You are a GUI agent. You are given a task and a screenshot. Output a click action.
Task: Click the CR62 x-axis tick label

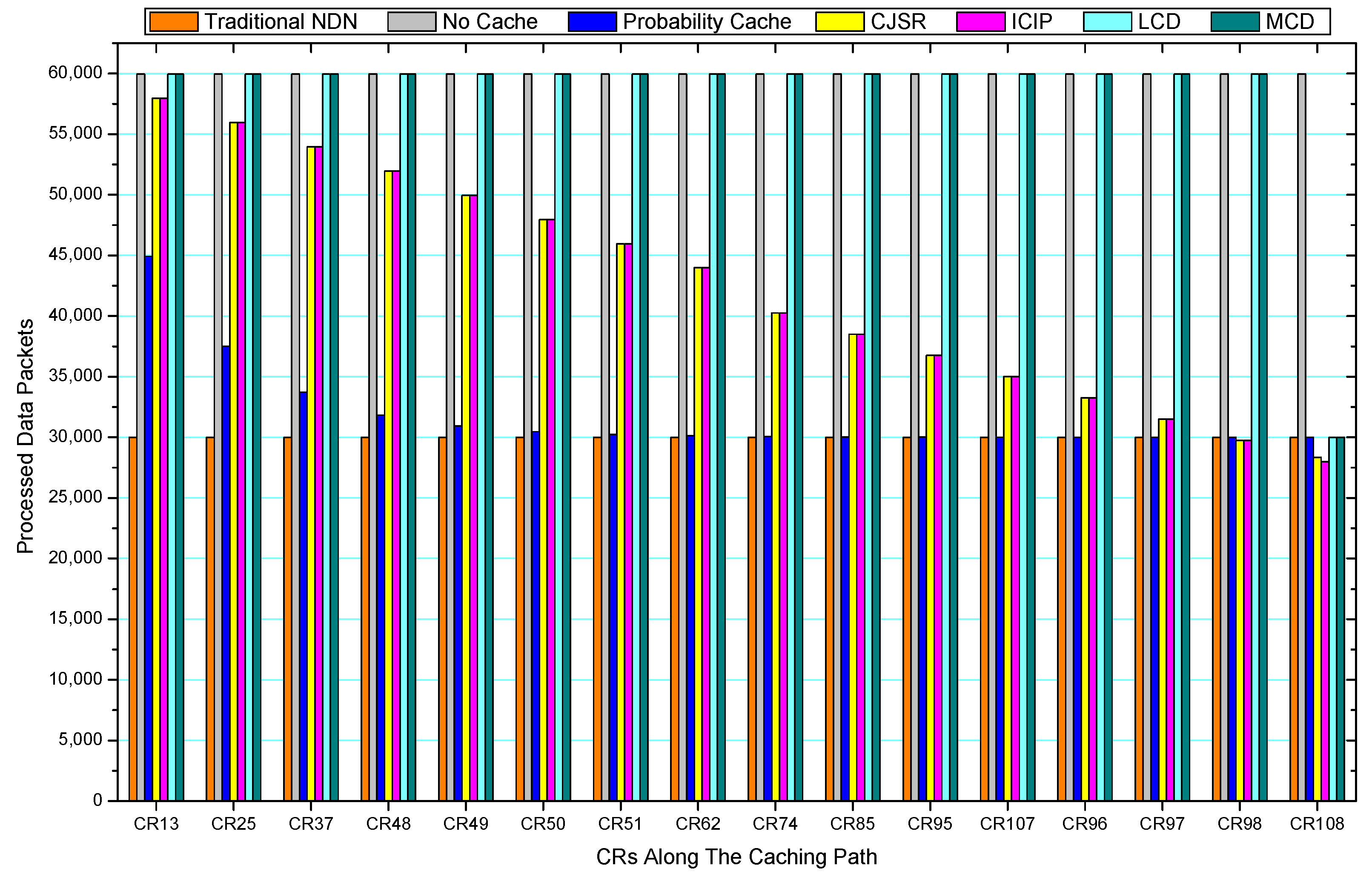(x=698, y=824)
